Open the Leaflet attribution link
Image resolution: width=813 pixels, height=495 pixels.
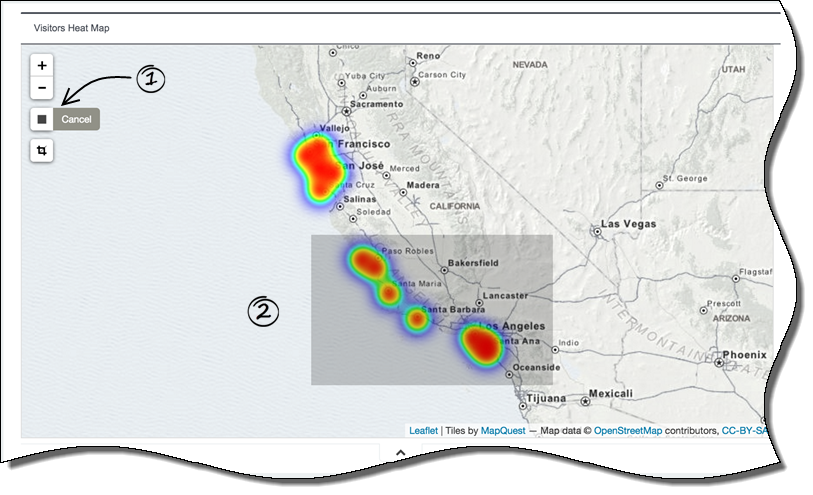pos(423,430)
